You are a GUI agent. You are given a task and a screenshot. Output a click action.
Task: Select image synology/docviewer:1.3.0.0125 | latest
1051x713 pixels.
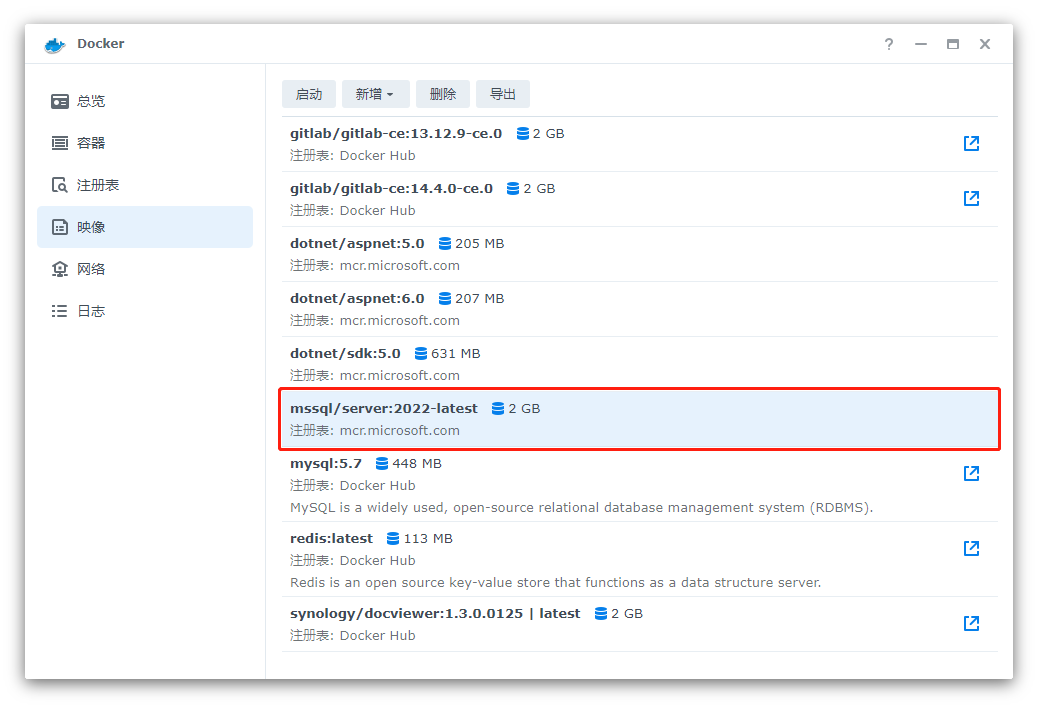click(639, 624)
